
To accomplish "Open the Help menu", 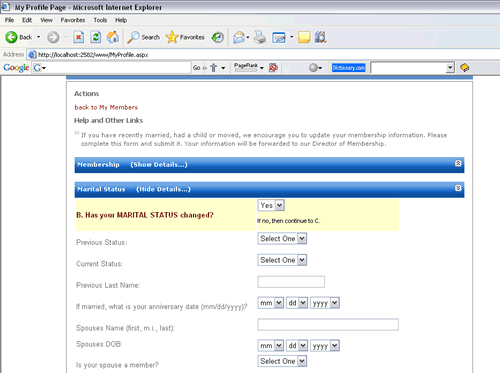I will [121, 20].
